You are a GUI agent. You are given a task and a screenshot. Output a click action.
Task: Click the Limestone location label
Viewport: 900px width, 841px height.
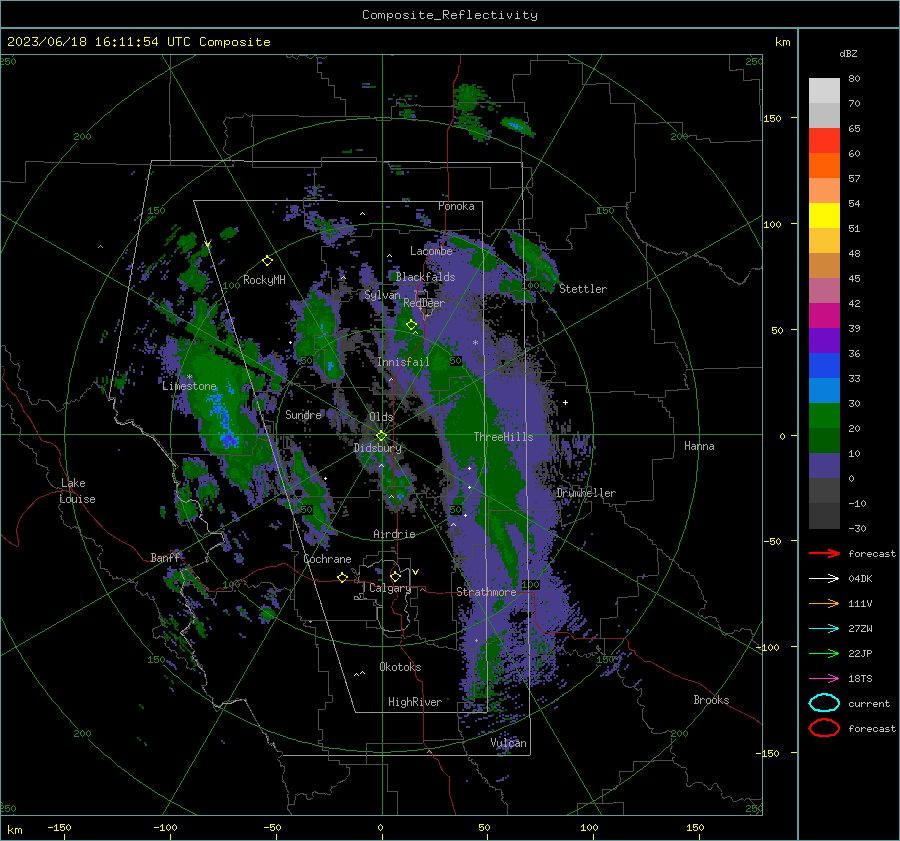tap(189, 386)
